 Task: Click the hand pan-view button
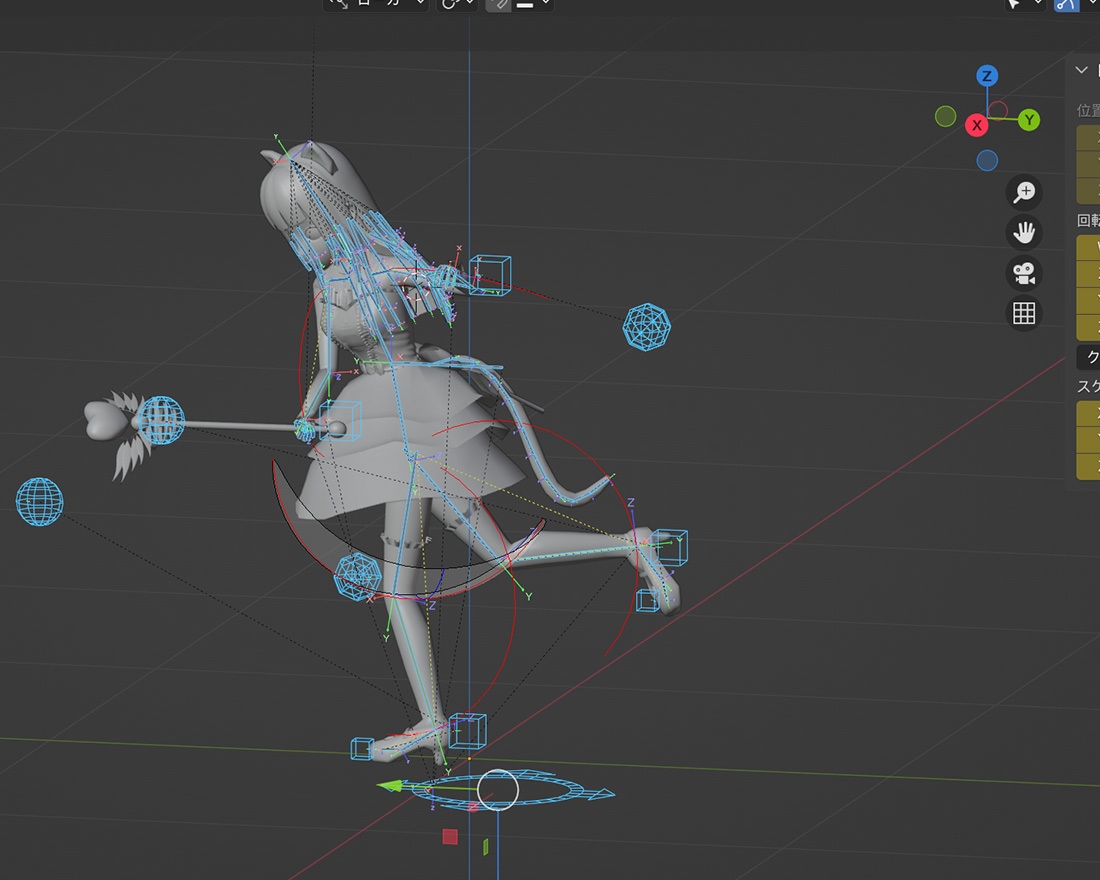(1024, 232)
